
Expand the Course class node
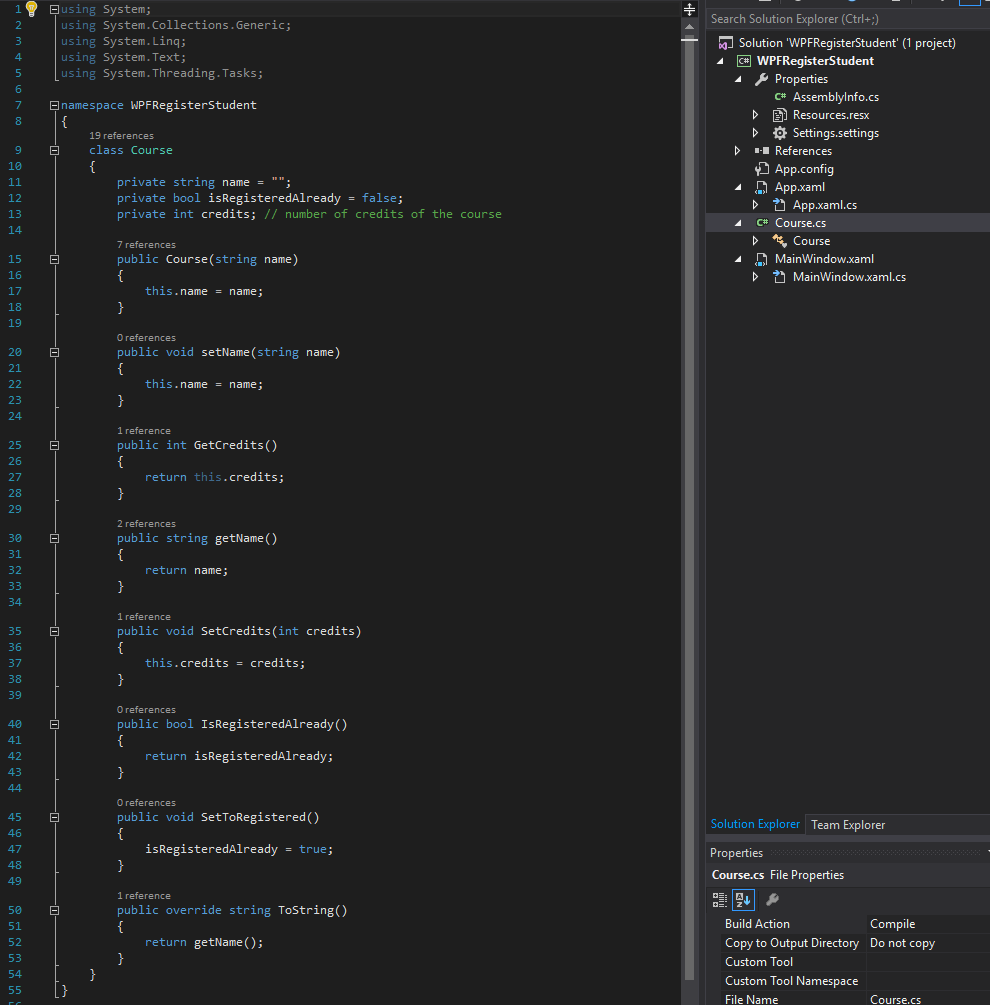pyautogui.click(x=755, y=241)
